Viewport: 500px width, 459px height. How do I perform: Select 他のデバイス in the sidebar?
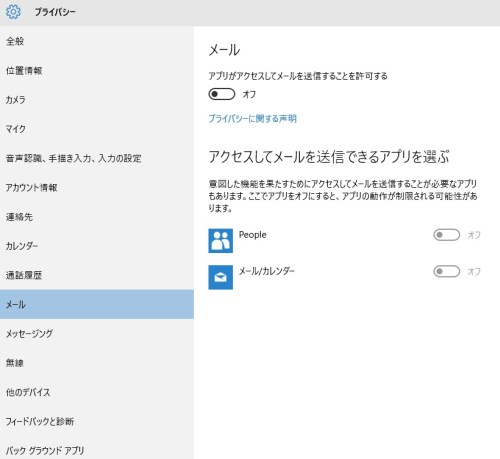(x=97, y=392)
